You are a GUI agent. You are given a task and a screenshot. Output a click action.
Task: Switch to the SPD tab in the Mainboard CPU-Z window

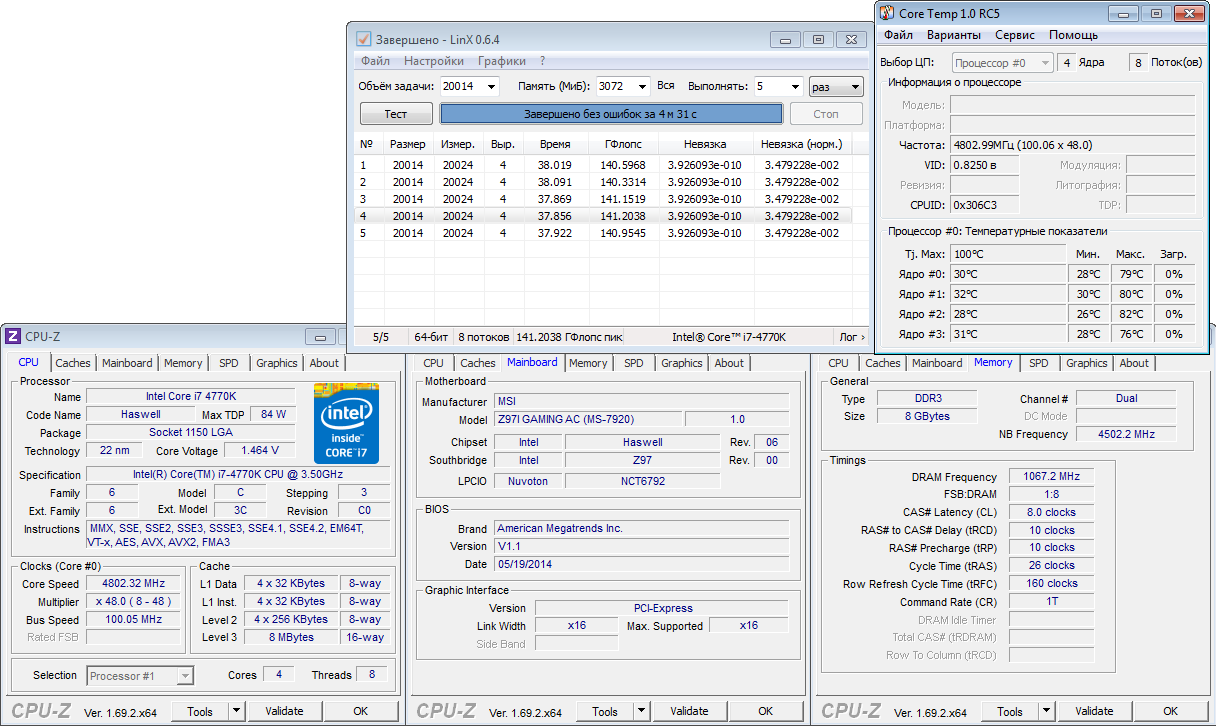click(x=634, y=363)
